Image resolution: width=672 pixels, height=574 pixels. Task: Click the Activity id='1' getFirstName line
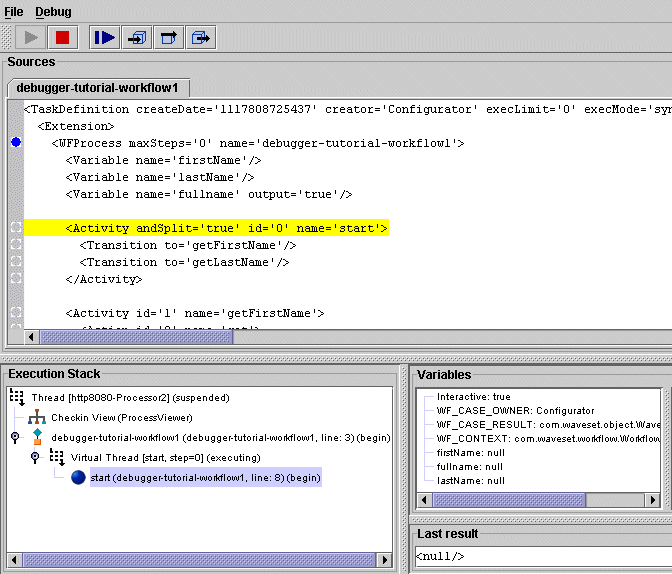[195, 313]
